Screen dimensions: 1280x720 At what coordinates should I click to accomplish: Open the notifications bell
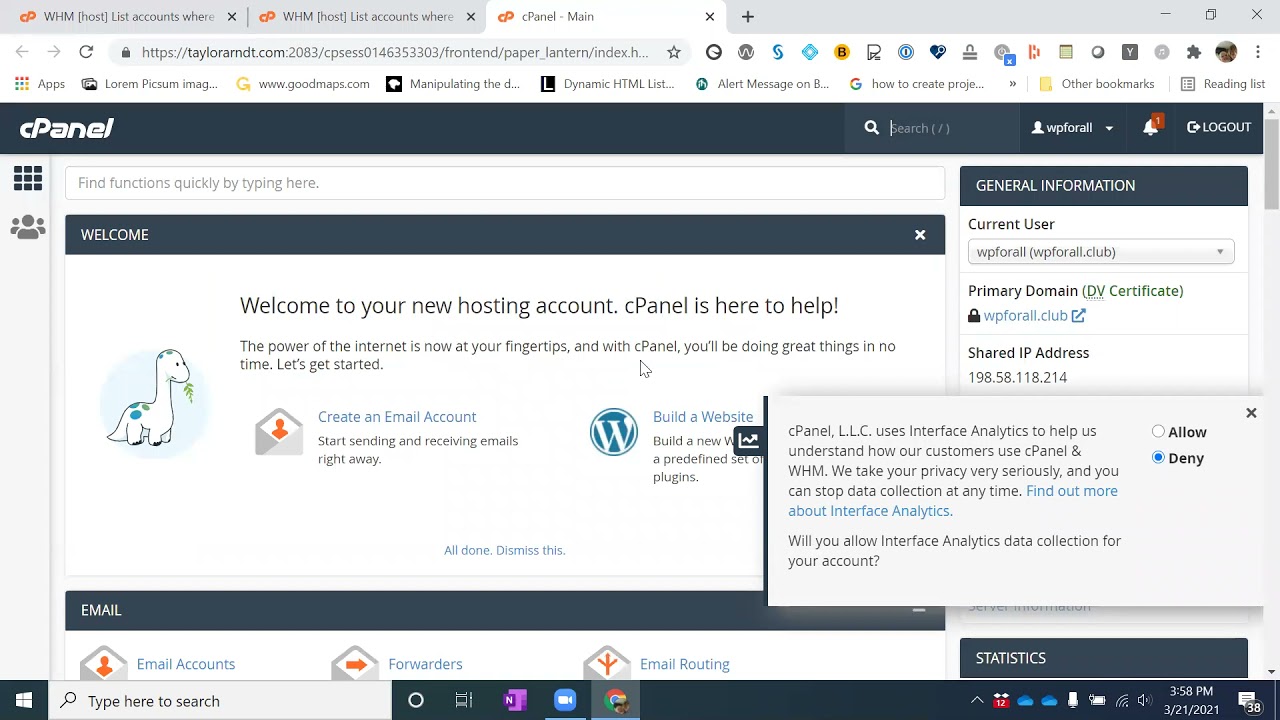pyautogui.click(x=1151, y=127)
